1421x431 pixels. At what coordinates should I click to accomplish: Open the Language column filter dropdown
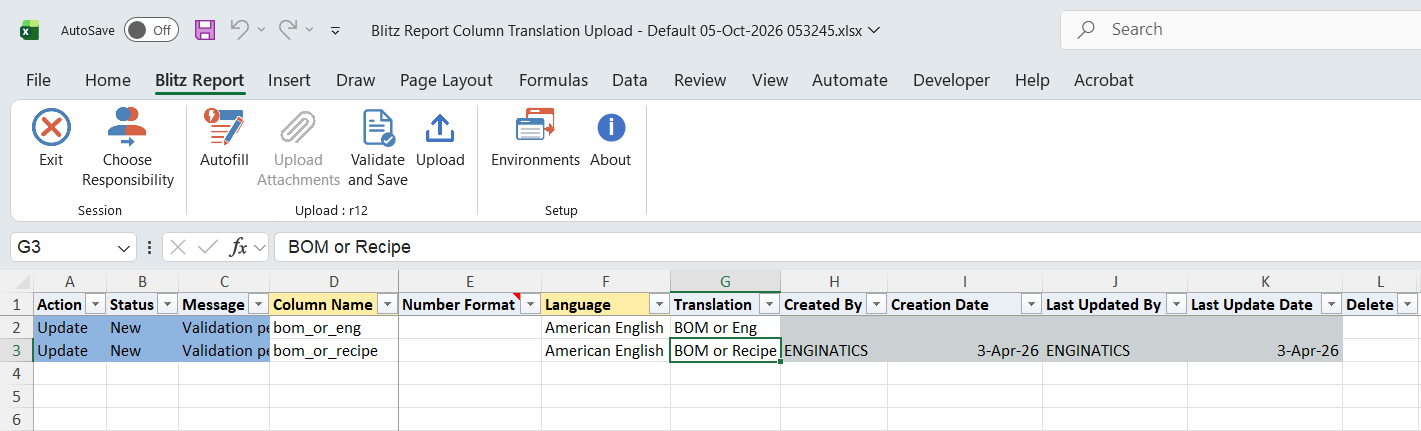[659, 304]
